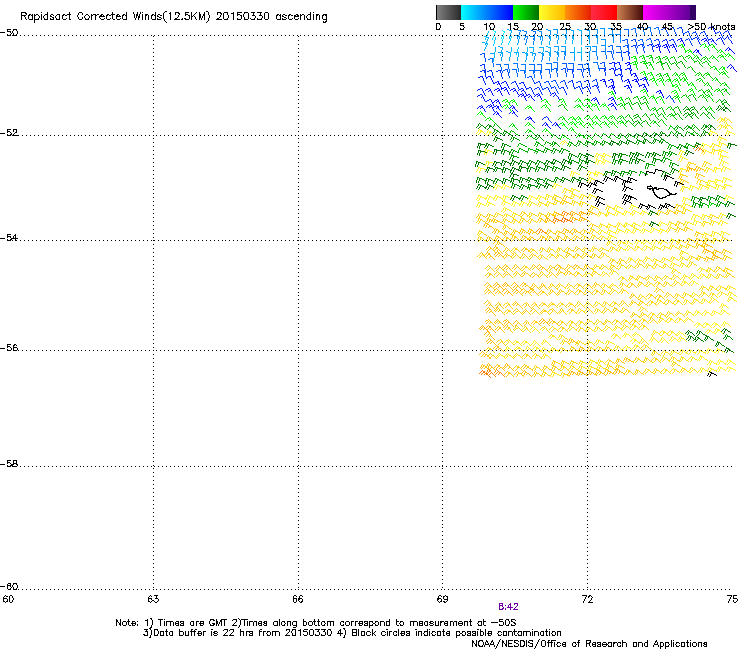Click the green 15-20 knots color swatch

526,12
